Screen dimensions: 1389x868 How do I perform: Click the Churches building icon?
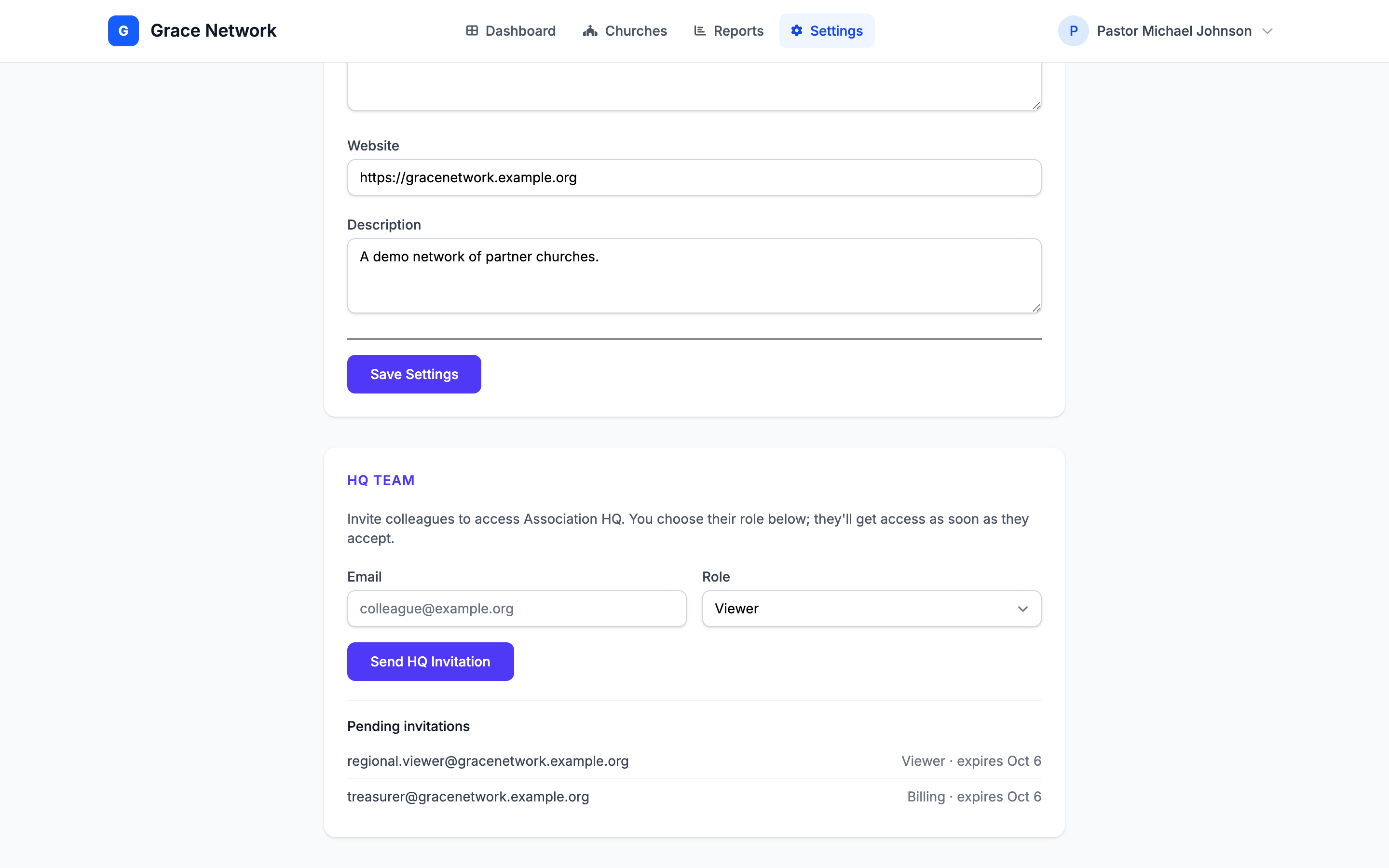tap(590, 31)
